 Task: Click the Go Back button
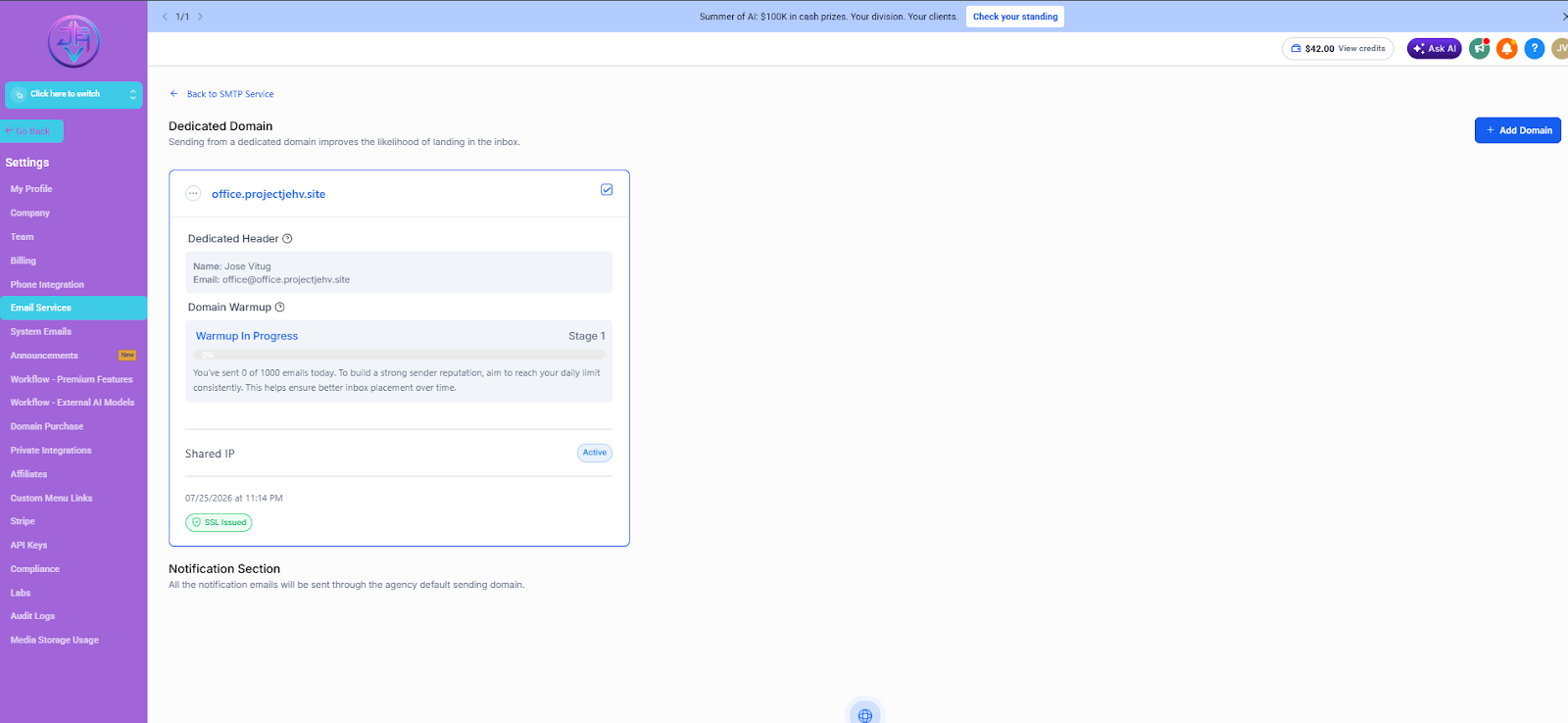pos(31,131)
